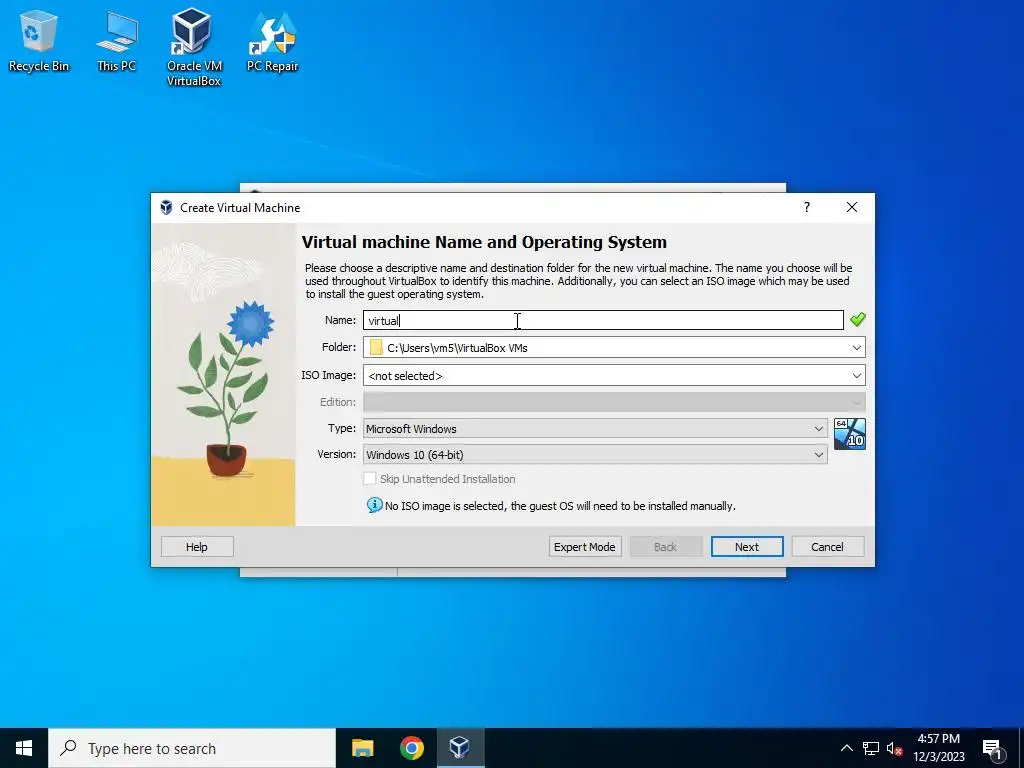This screenshot has height=768, width=1024.
Task: Launch Google Chrome from the taskbar
Action: click(411, 748)
